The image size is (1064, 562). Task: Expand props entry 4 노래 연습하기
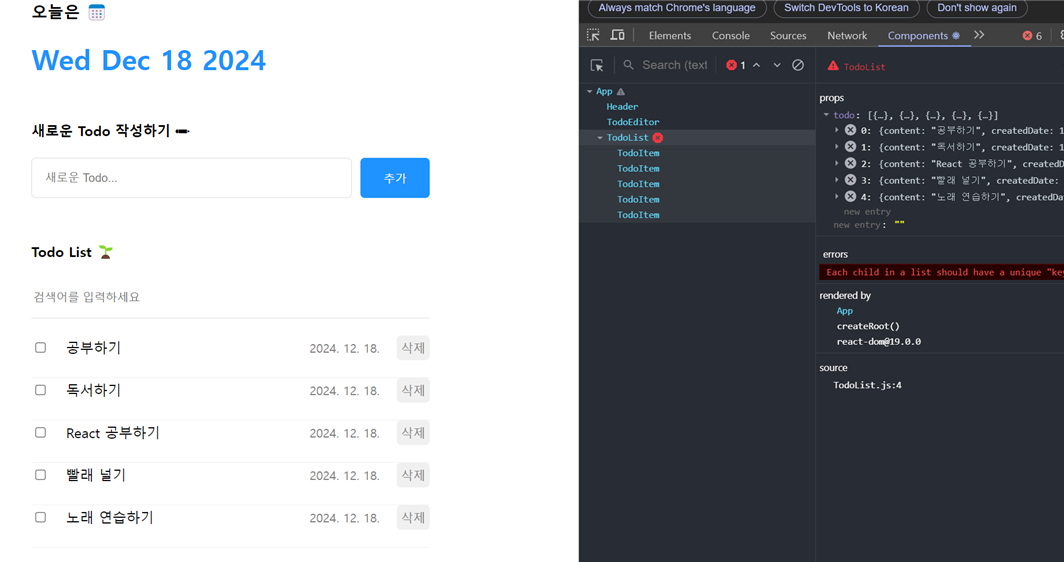[x=837, y=197]
